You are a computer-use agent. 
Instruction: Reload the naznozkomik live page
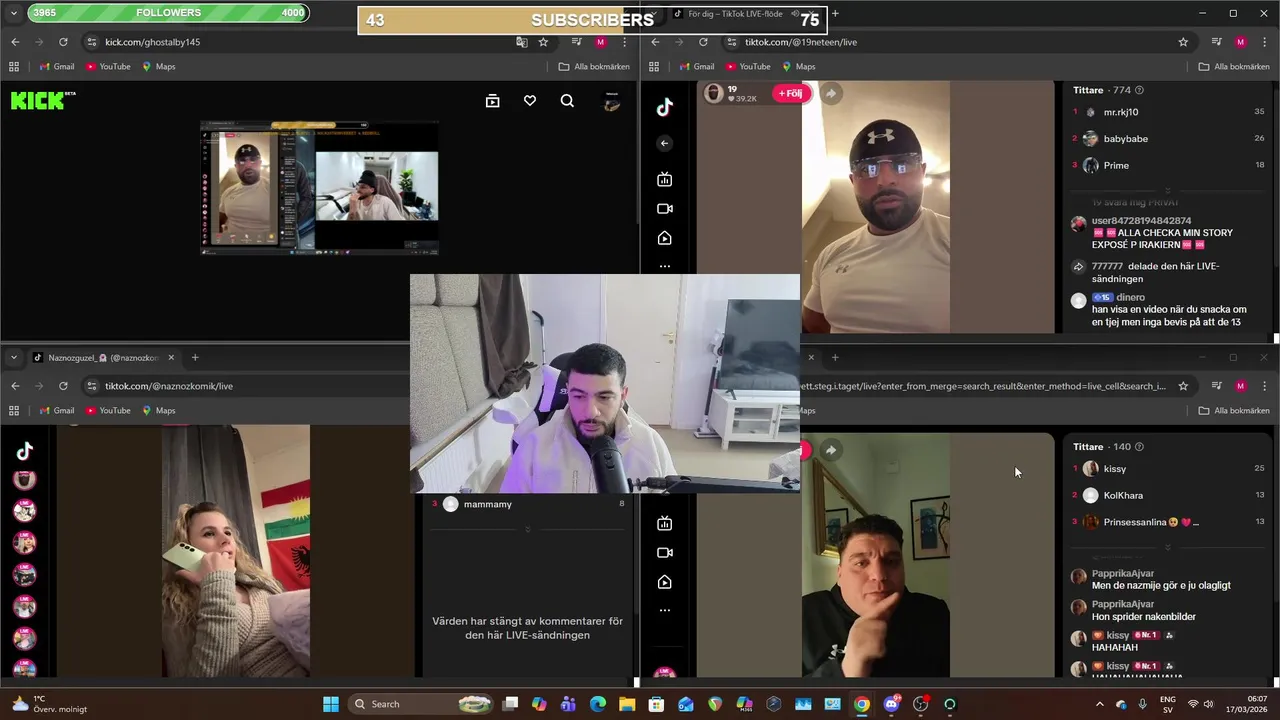pyautogui.click(x=63, y=386)
